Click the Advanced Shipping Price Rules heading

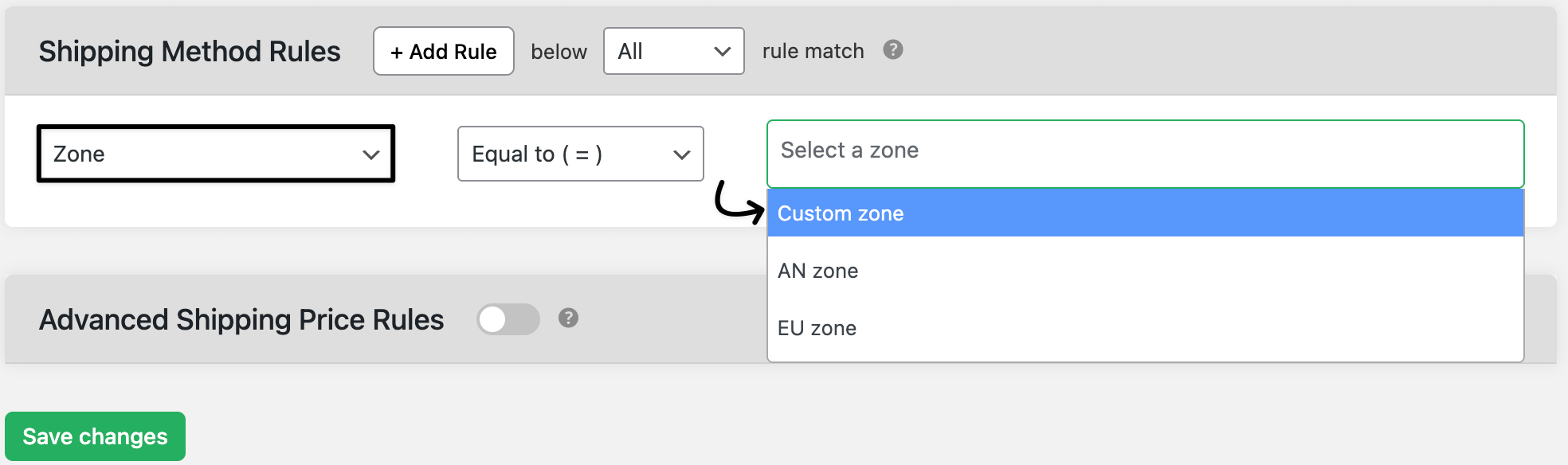pos(241,319)
